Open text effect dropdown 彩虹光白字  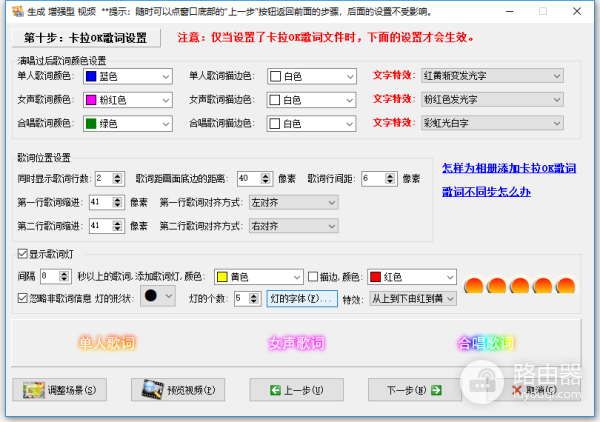pyautogui.click(x=492, y=123)
